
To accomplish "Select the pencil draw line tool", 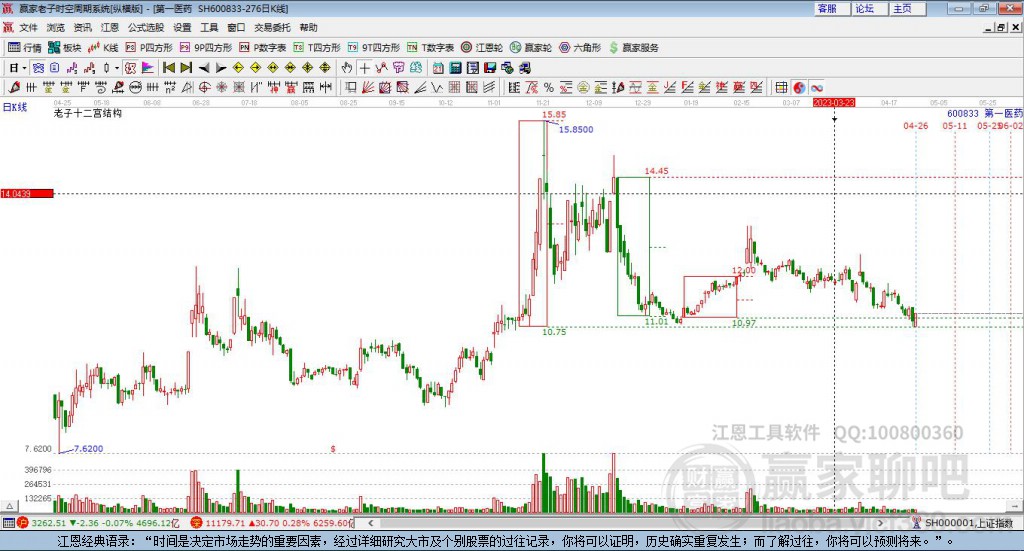I will click(14, 87).
